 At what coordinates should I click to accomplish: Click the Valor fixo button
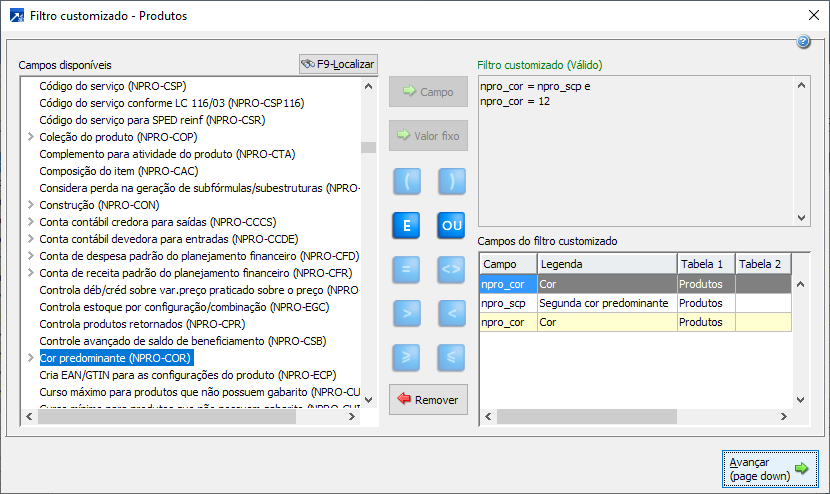coord(428,136)
